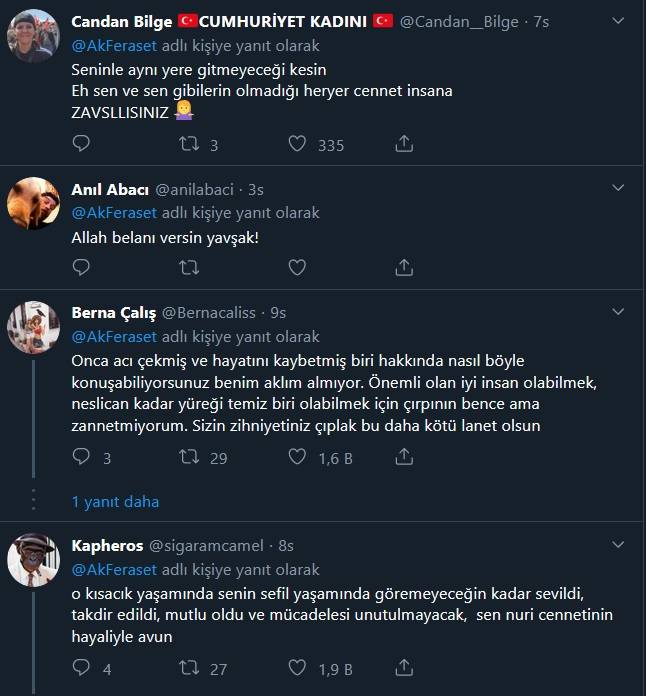Image resolution: width=646 pixels, height=696 pixels.
Task: Like Candan Bilge's tweet
Action: 297,144
